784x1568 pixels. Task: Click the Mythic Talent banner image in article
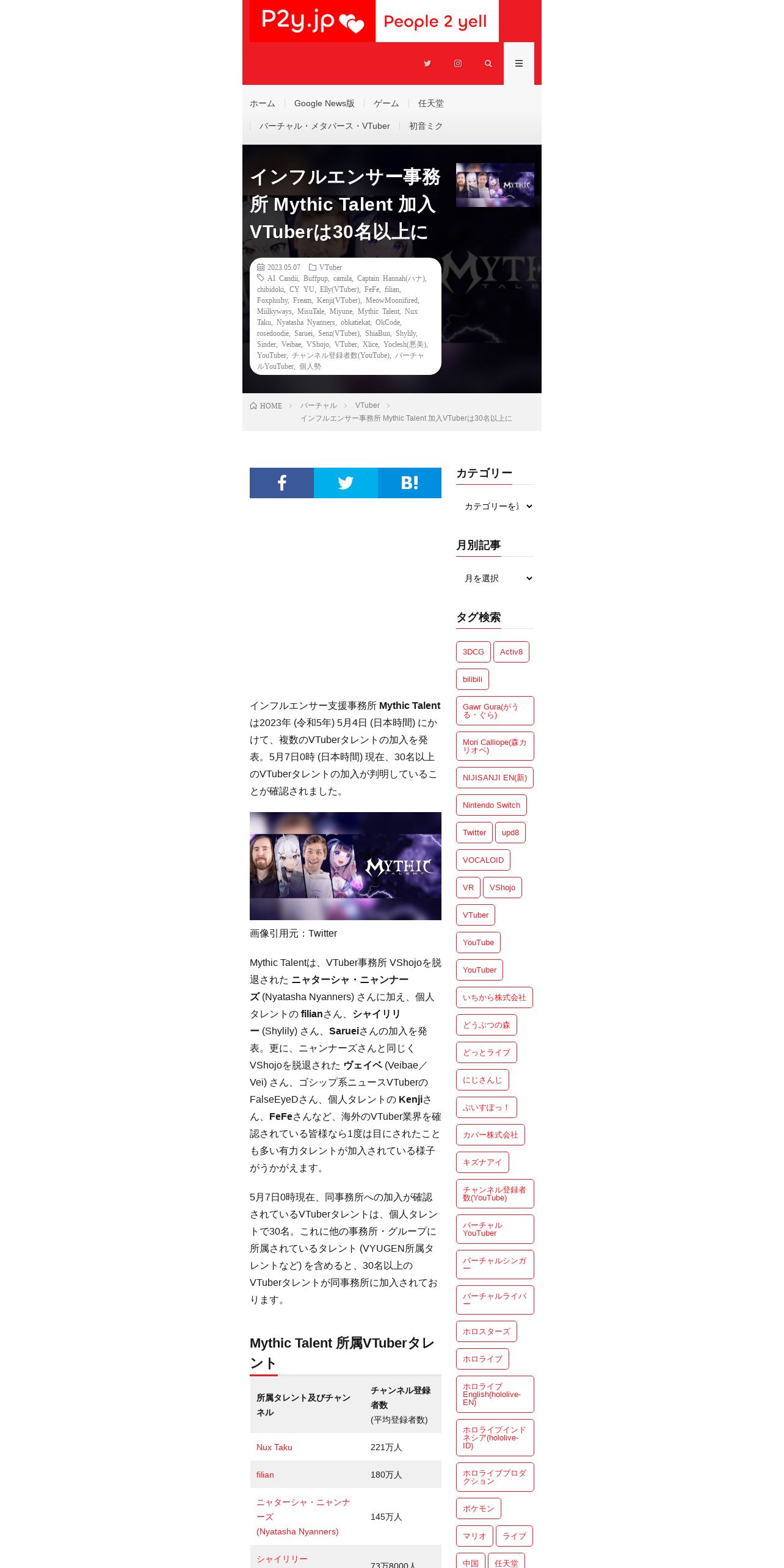point(346,866)
